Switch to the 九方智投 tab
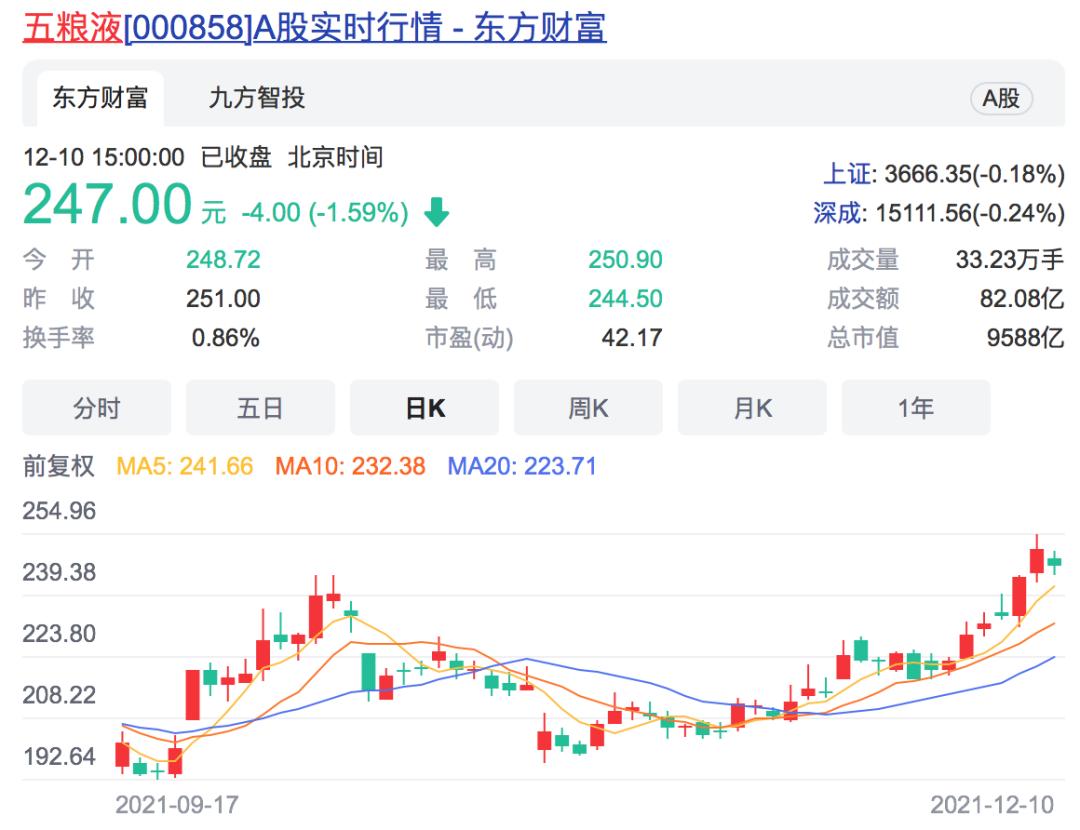This screenshot has height=830, width=1080. coord(257,98)
